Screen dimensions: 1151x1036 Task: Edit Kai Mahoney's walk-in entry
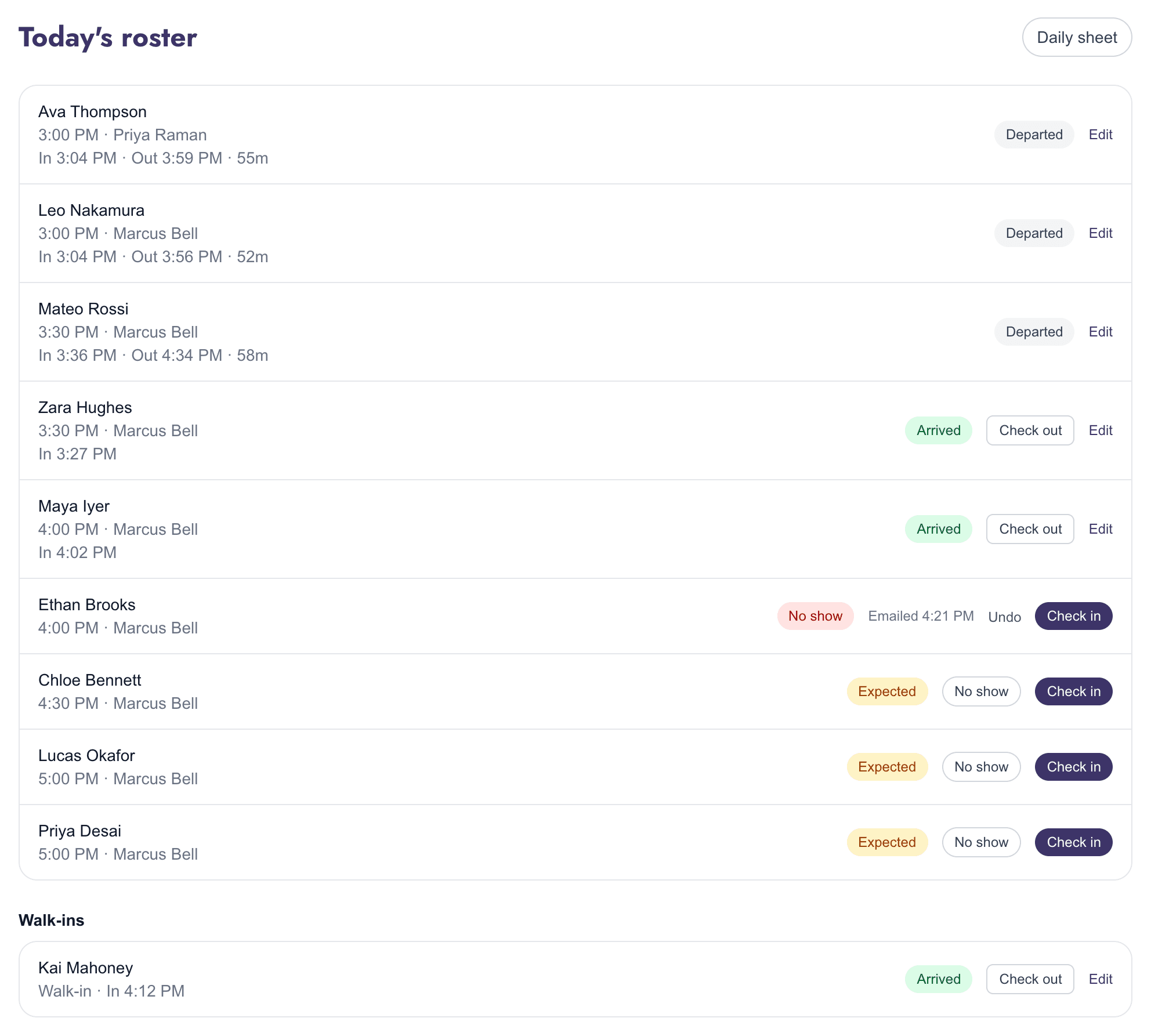[x=1101, y=979]
